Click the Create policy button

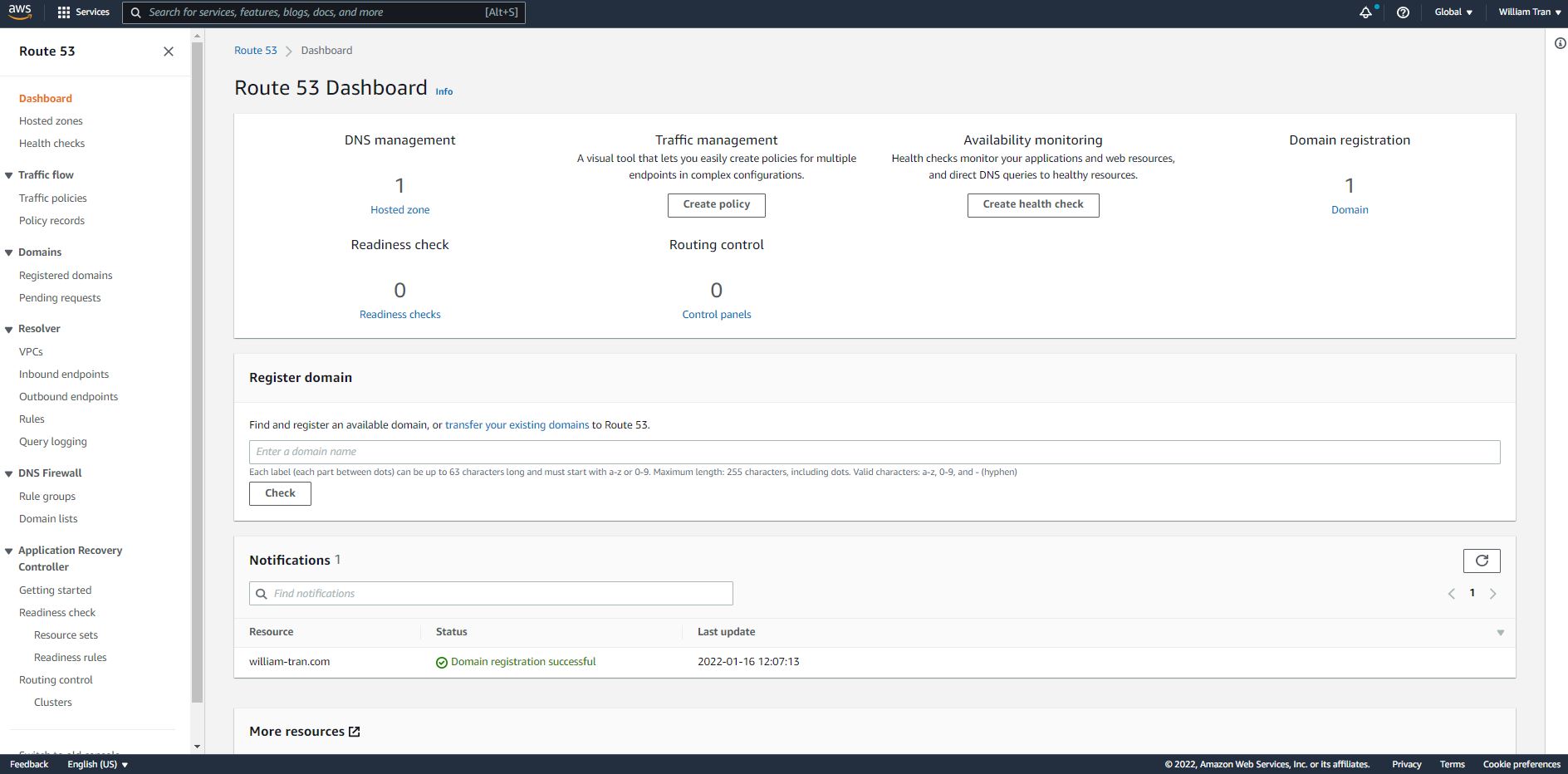[716, 205]
